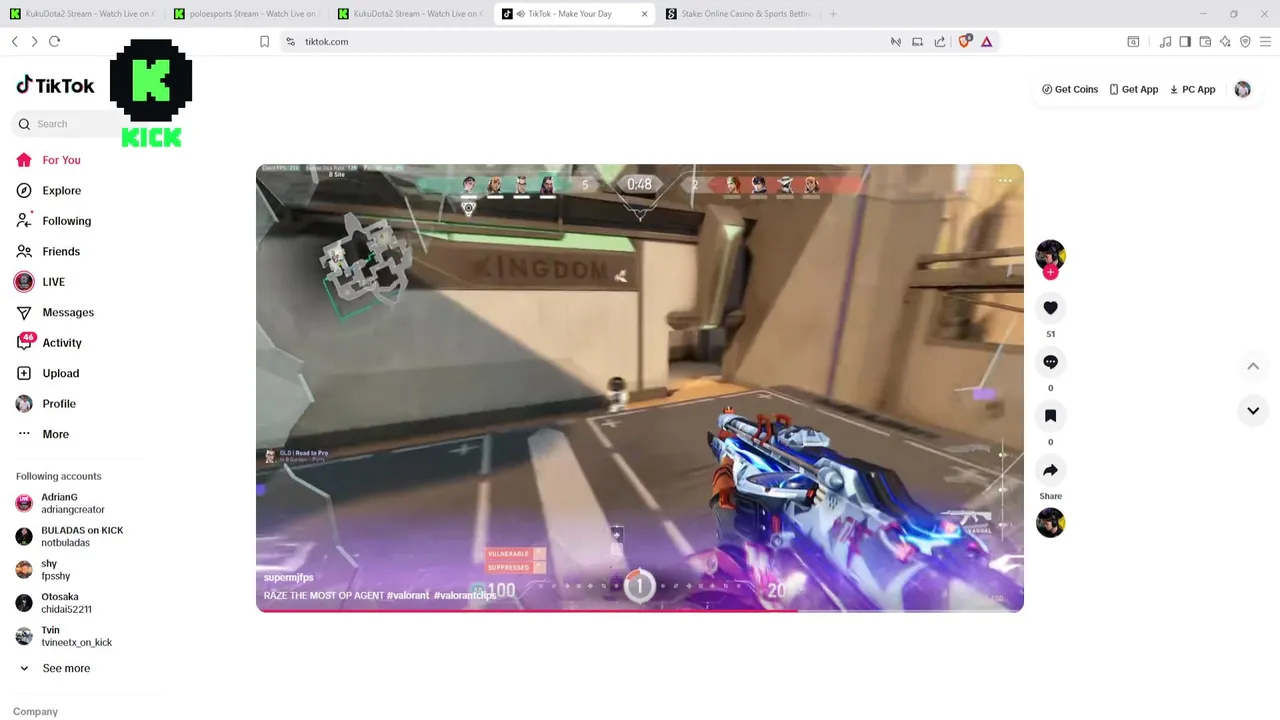1280x720 pixels.
Task: Open Brave Rewards triangle icon
Action: (x=987, y=41)
